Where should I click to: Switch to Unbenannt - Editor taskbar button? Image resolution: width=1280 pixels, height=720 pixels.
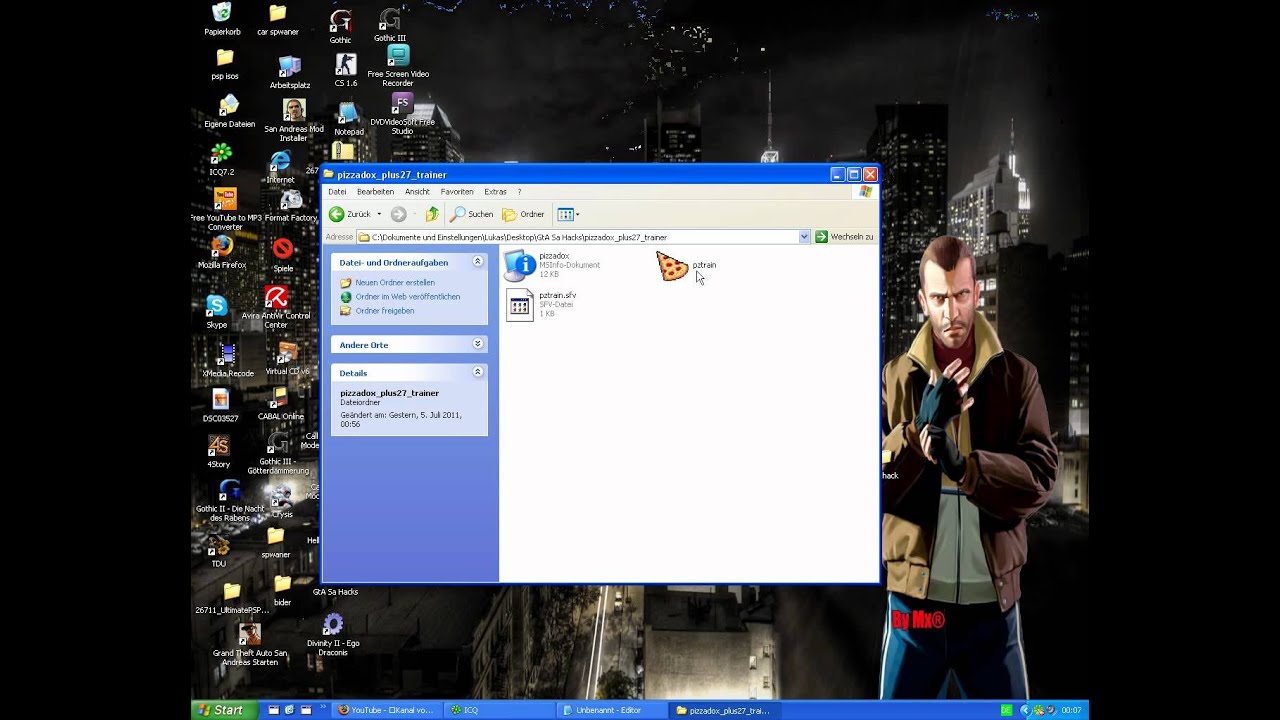coord(610,710)
